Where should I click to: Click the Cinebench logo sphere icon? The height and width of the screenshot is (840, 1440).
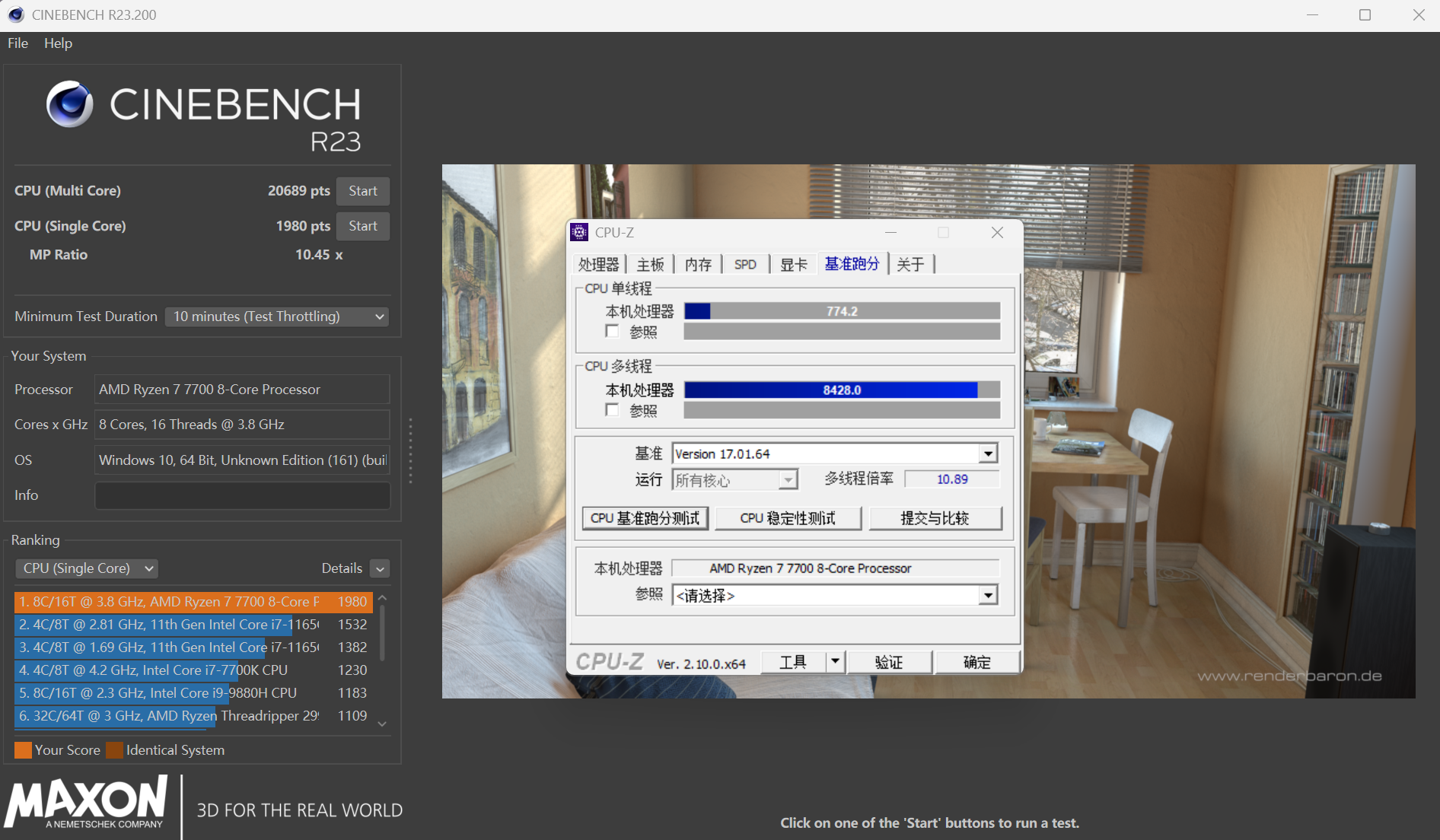point(69,104)
